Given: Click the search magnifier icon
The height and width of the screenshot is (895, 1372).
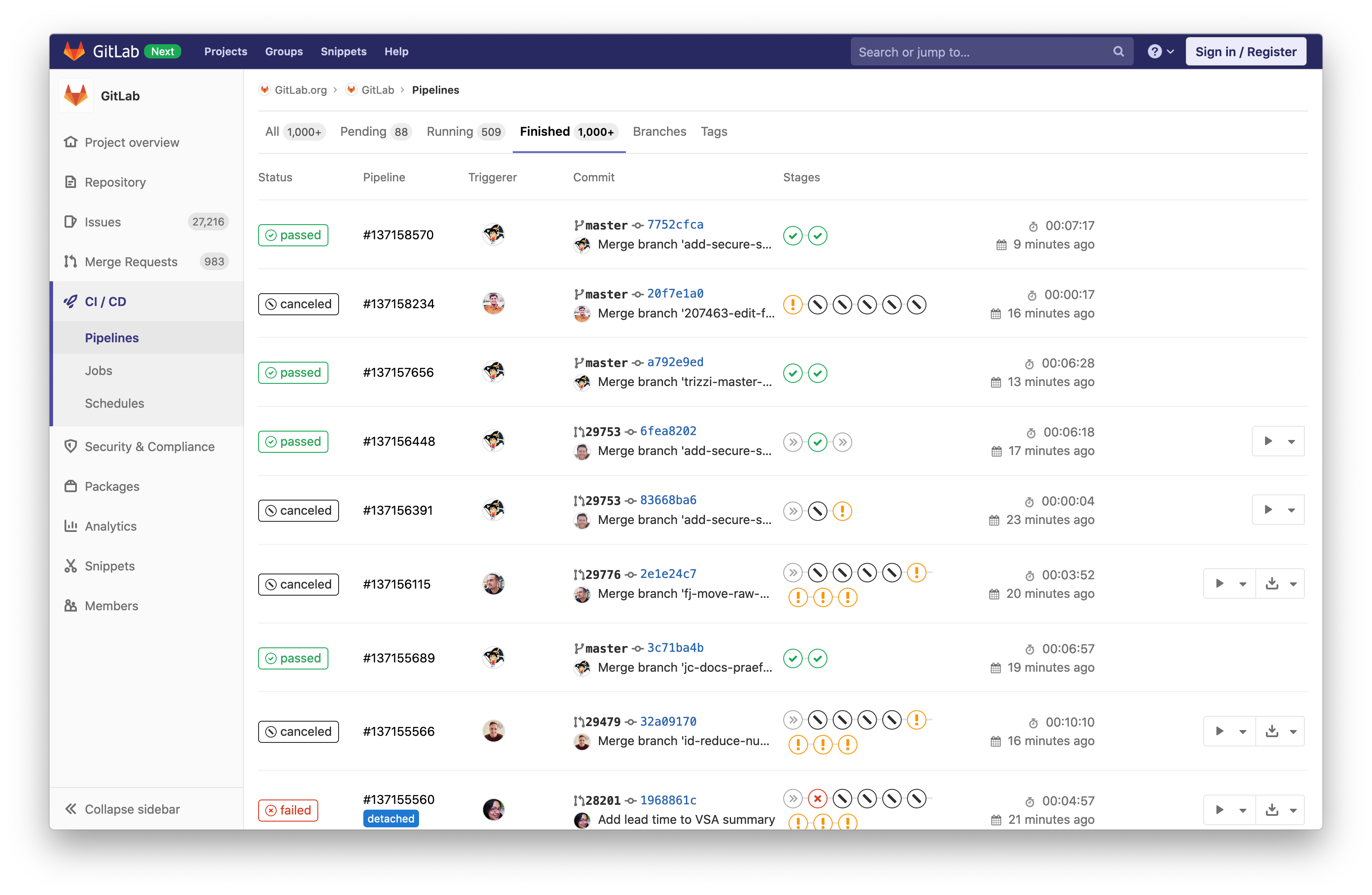Looking at the screenshot, I should click(1118, 51).
